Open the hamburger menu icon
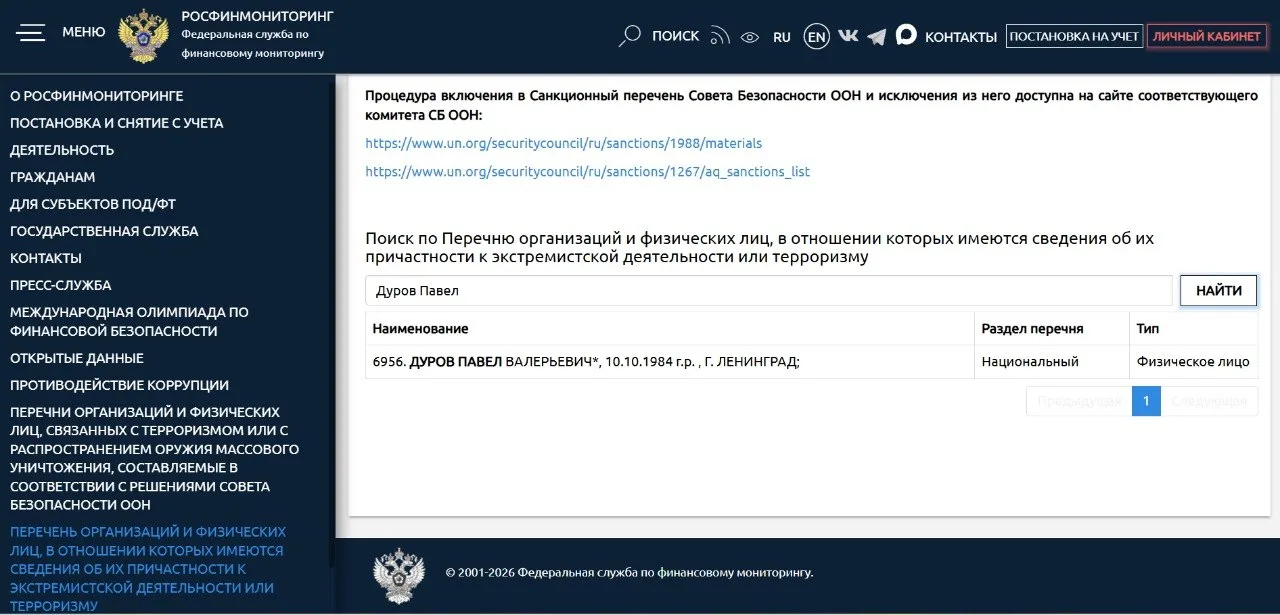 pos(31,33)
